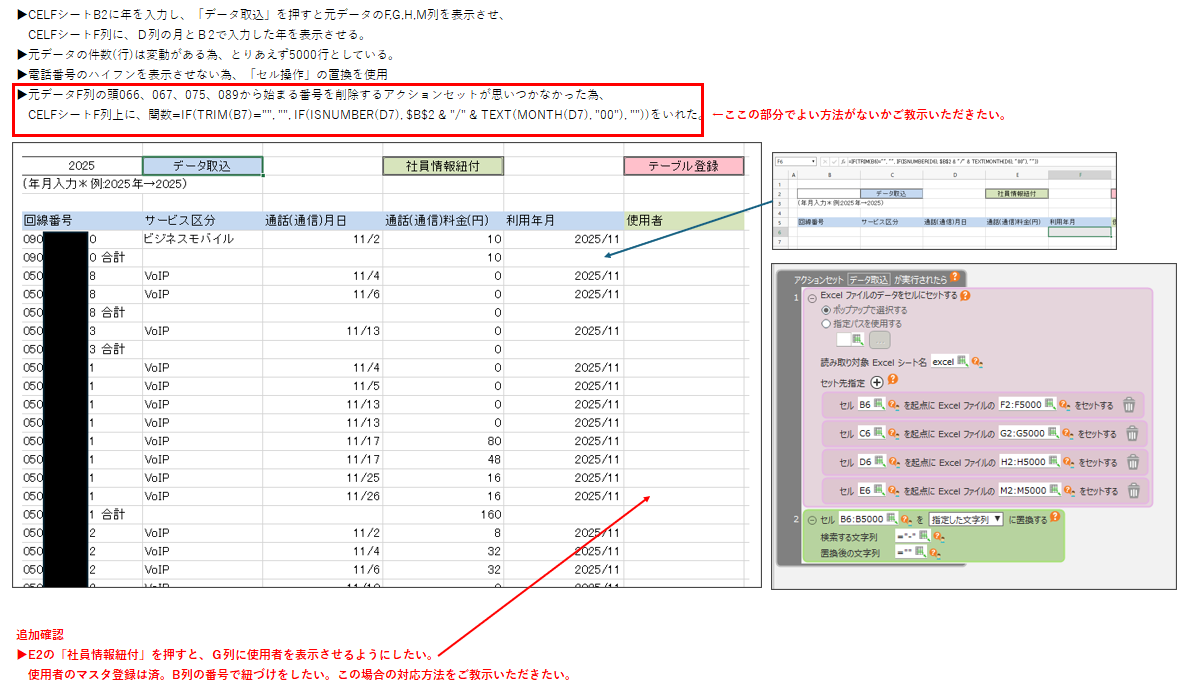Delete the E6 from M2:M5000 mapping row
1192x689 pixels.
pyautogui.click(x=1132, y=491)
